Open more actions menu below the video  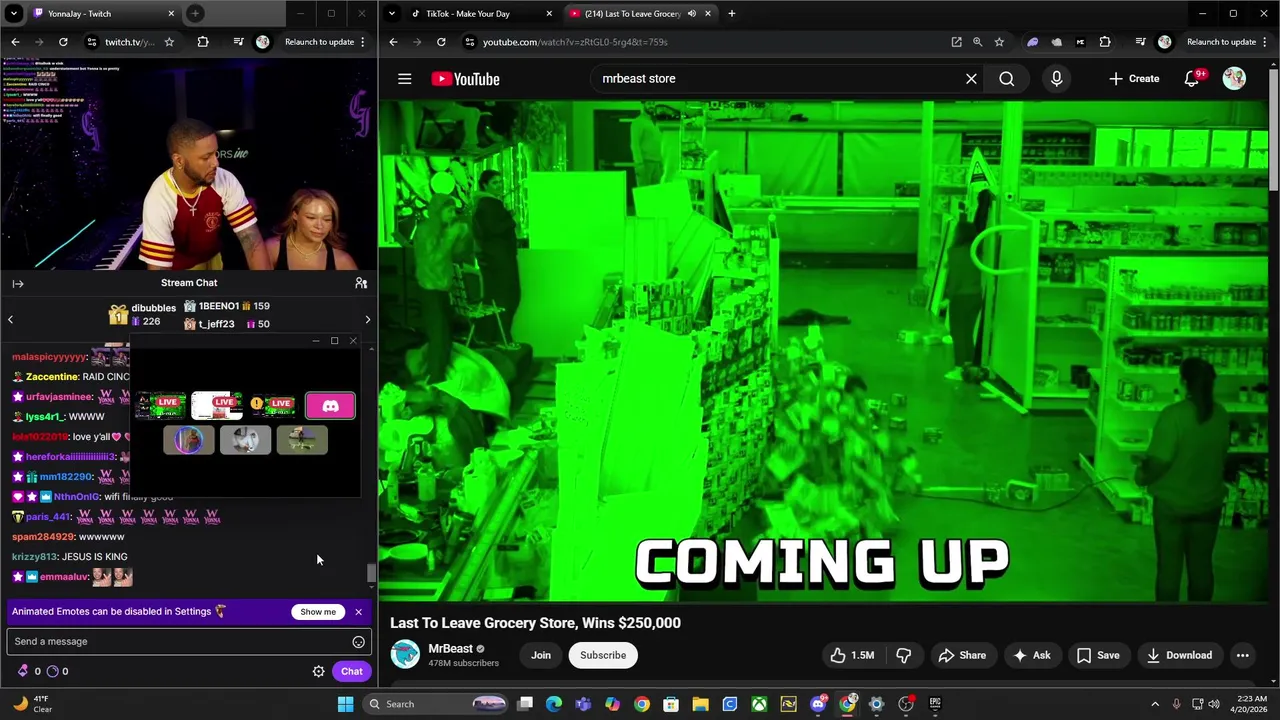pos(1242,655)
